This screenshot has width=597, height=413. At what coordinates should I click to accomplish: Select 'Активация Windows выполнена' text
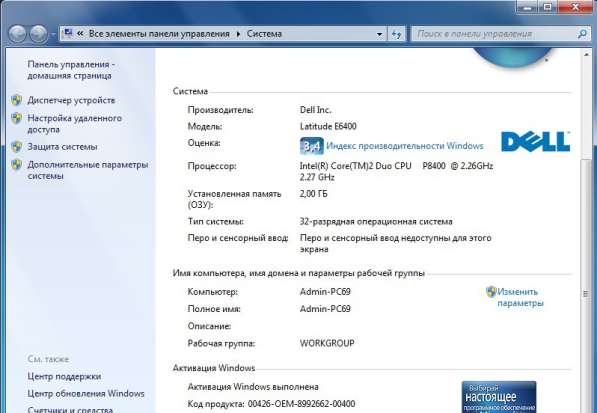253,387
